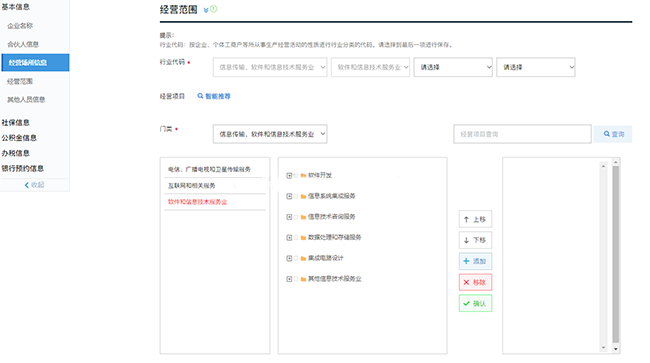Select 互联网和相关服务 in left list
Image resolution: width=650 pixels, height=363 pixels.
(215, 186)
